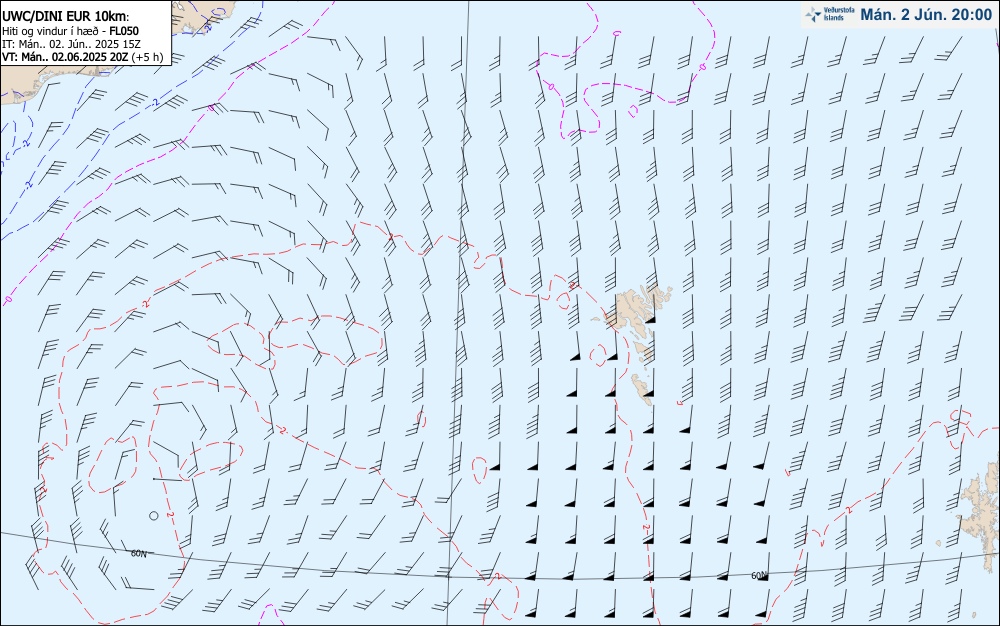Screen dimensions: 1000x626
Task: Click the 'IT: Mán.. 02. Jún.. 2025 15Z' line
Action: pyautogui.click(x=71, y=44)
